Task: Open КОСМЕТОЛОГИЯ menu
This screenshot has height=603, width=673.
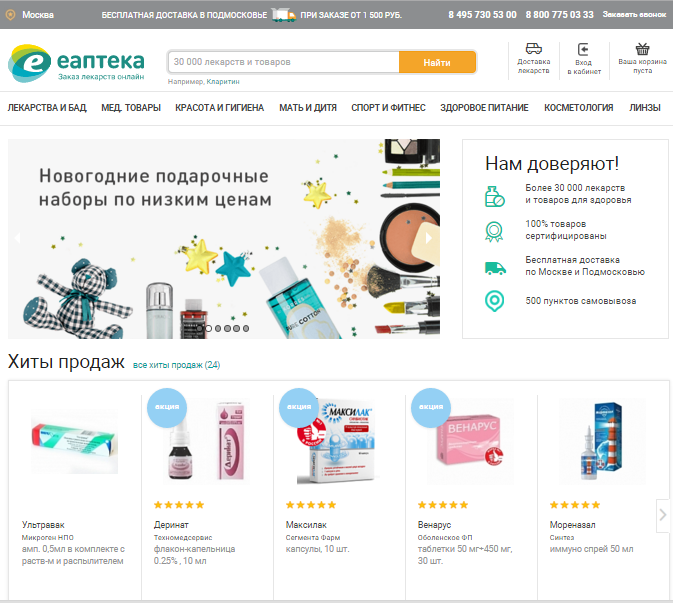Action: point(579,108)
